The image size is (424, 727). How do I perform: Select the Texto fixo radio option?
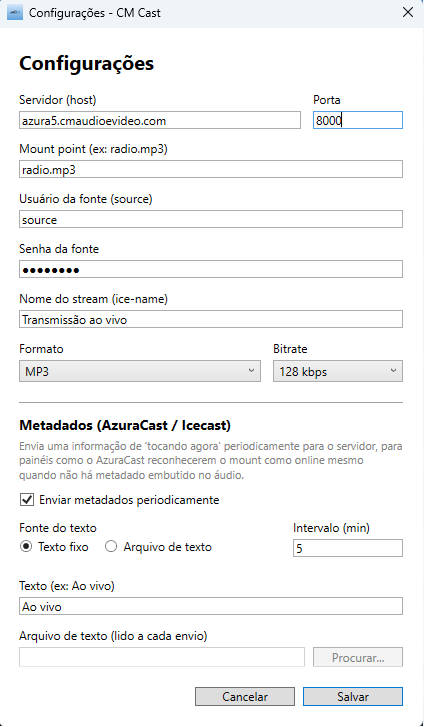[26, 547]
